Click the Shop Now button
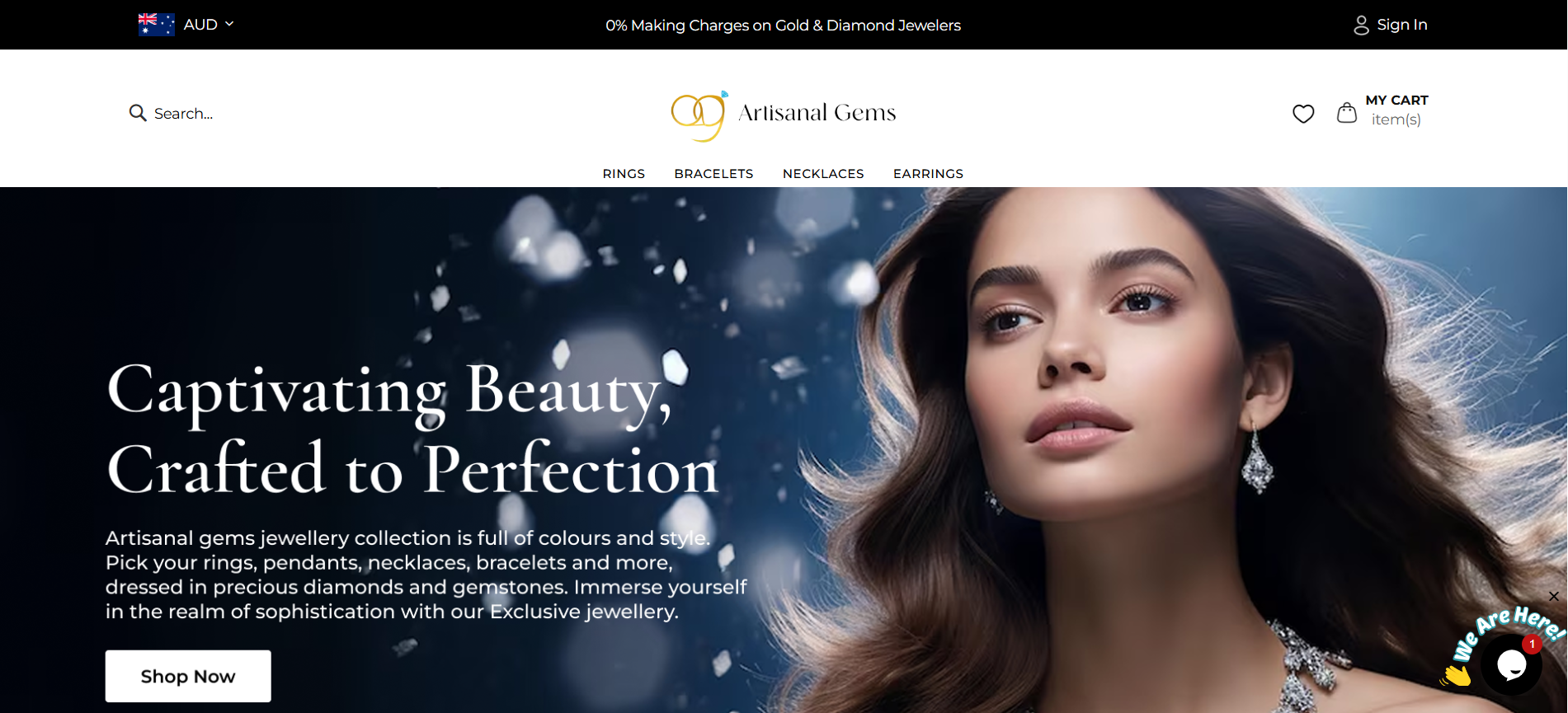 (x=188, y=676)
